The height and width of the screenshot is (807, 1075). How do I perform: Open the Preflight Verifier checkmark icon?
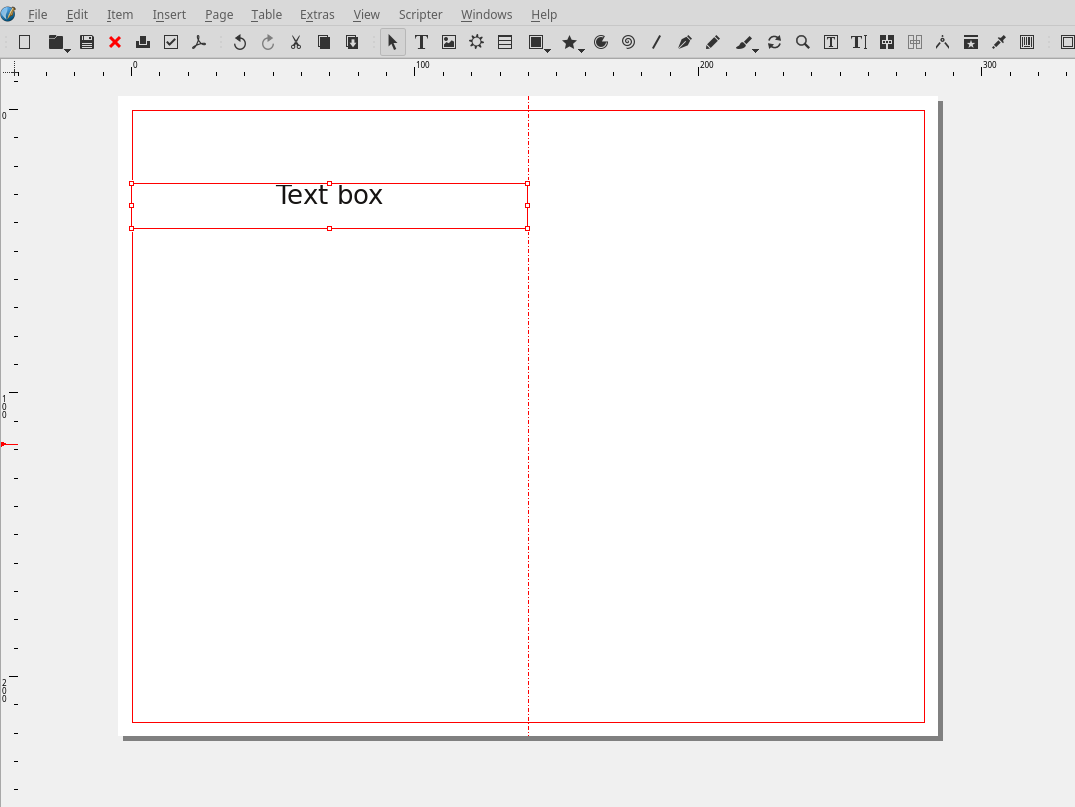pos(171,42)
